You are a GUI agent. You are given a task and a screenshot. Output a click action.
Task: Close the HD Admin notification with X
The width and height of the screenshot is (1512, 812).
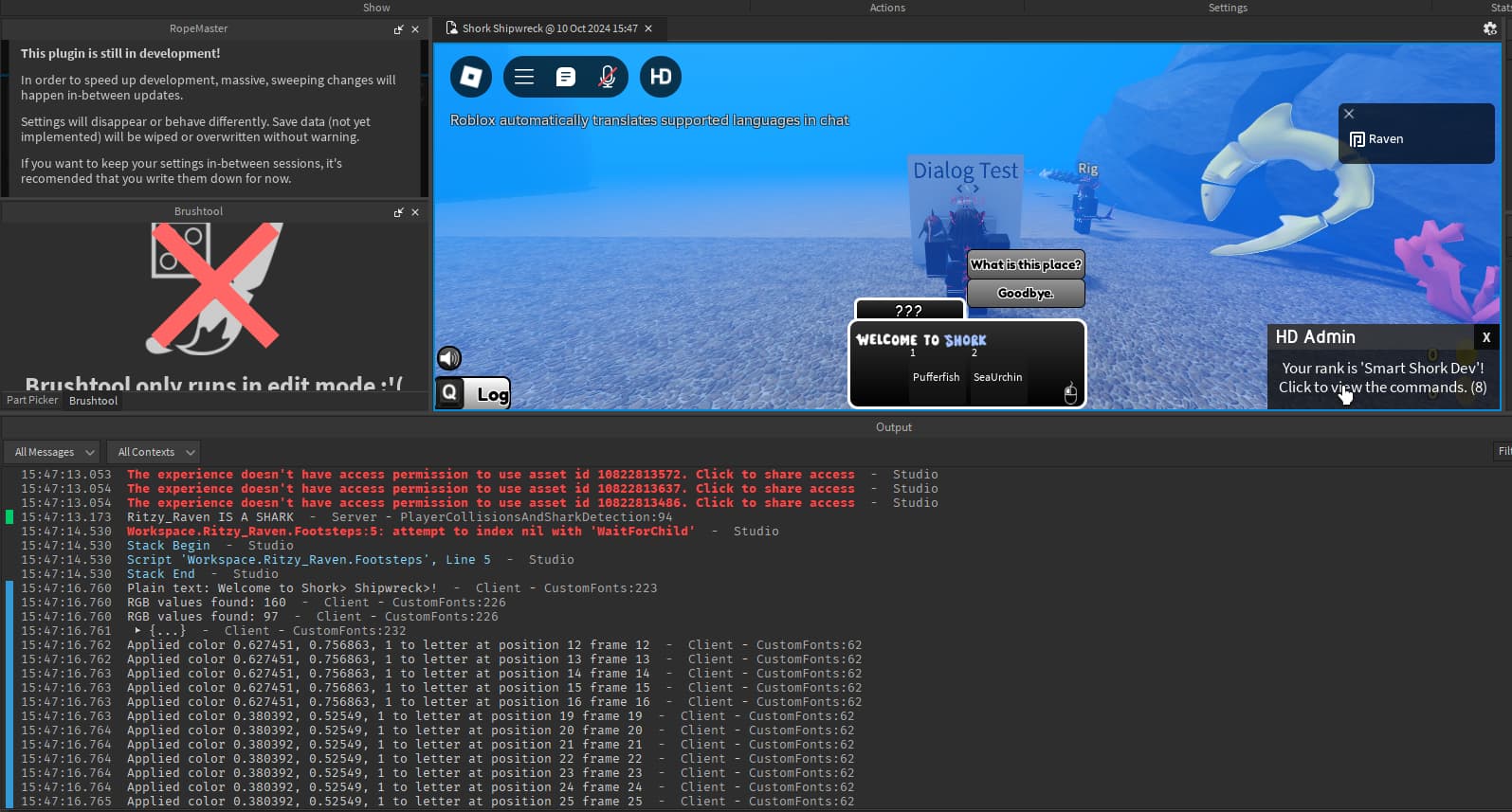(x=1486, y=337)
